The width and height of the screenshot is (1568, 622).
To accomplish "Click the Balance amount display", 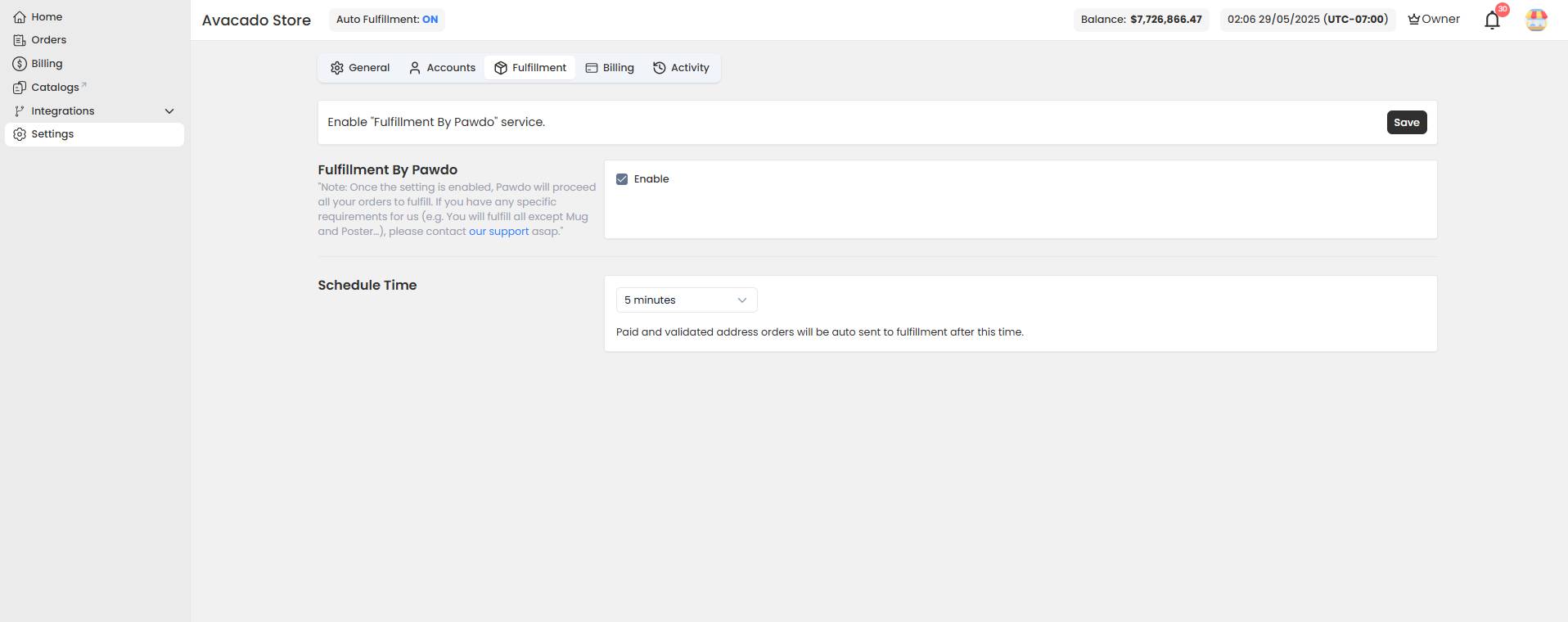I will click(x=1142, y=20).
